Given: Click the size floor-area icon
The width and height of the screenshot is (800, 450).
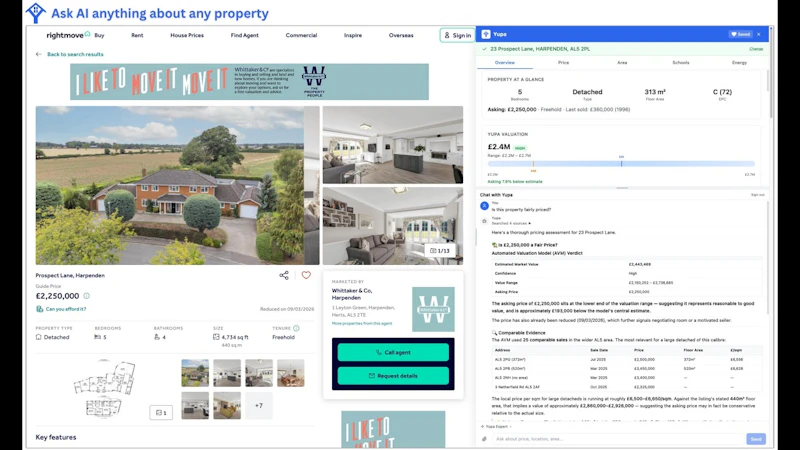Looking at the screenshot, I should pos(216,337).
